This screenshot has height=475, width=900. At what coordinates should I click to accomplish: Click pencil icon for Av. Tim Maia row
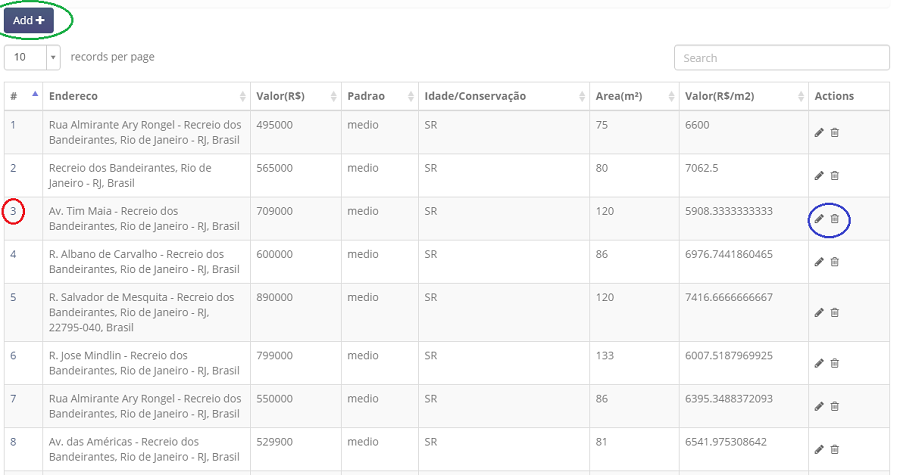click(819, 219)
